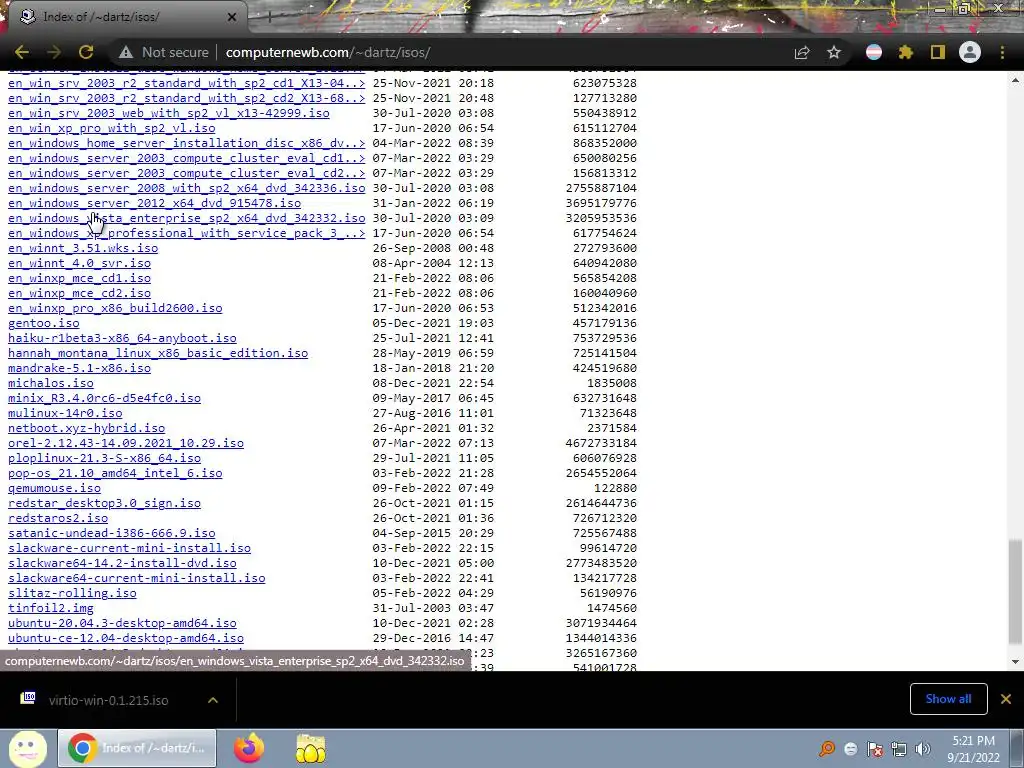Image resolution: width=1024 pixels, height=768 pixels.
Task: Click the forward navigation arrow
Action: pyautogui.click(x=54, y=52)
